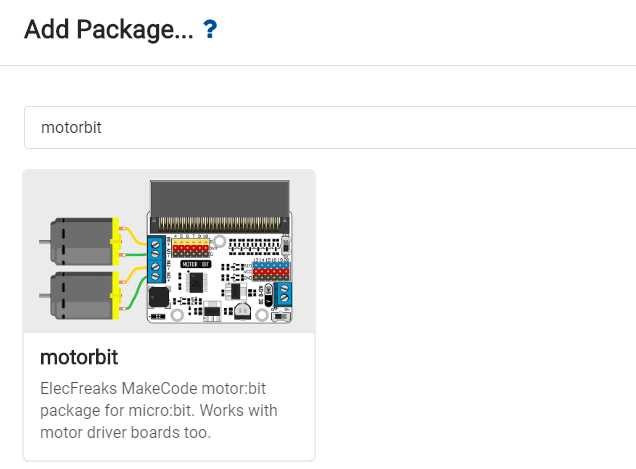This screenshot has height=469, width=636.
Task: Click the blue four-screw motor terminal block
Action: tap(156, 260)
